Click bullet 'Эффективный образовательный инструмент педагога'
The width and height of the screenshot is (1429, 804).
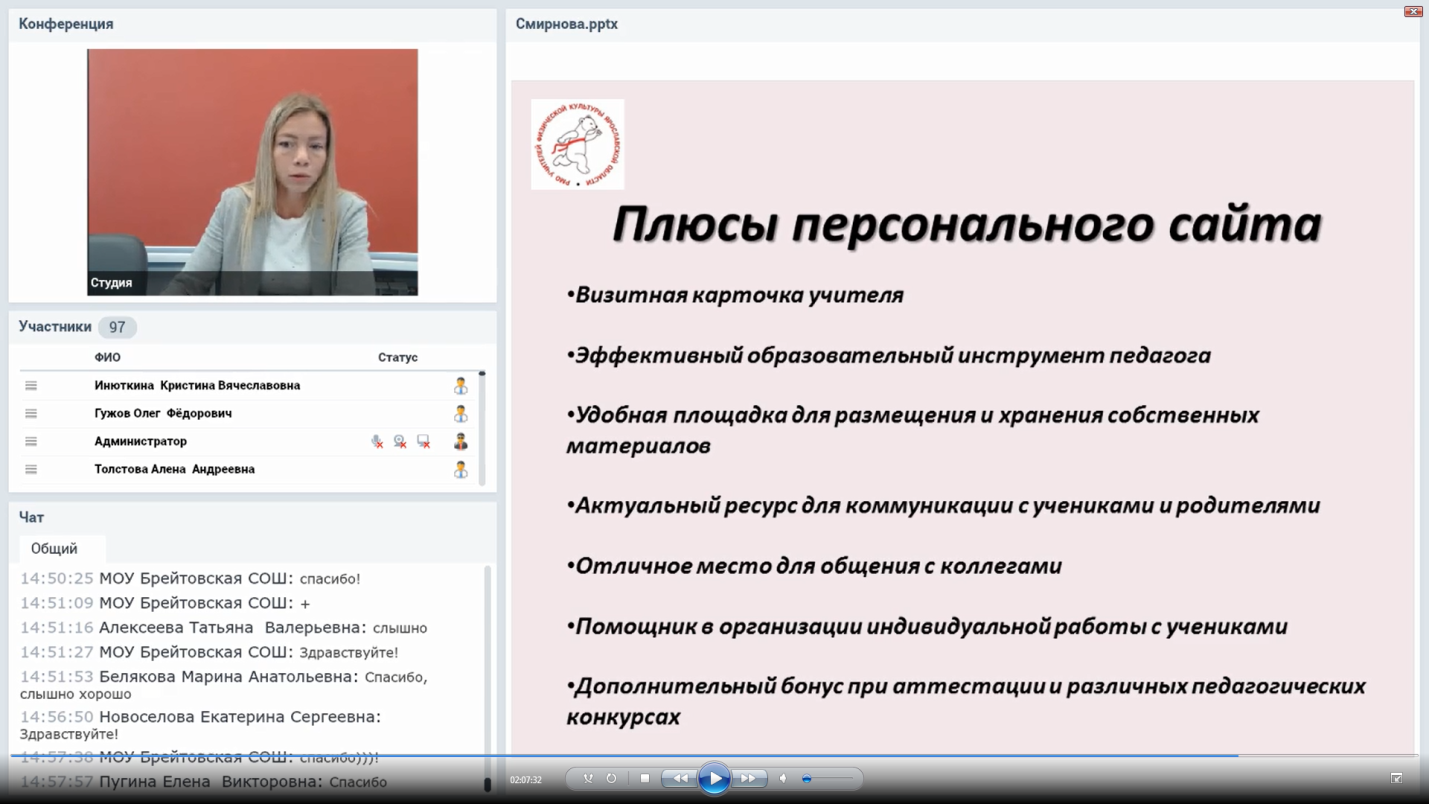888,355
